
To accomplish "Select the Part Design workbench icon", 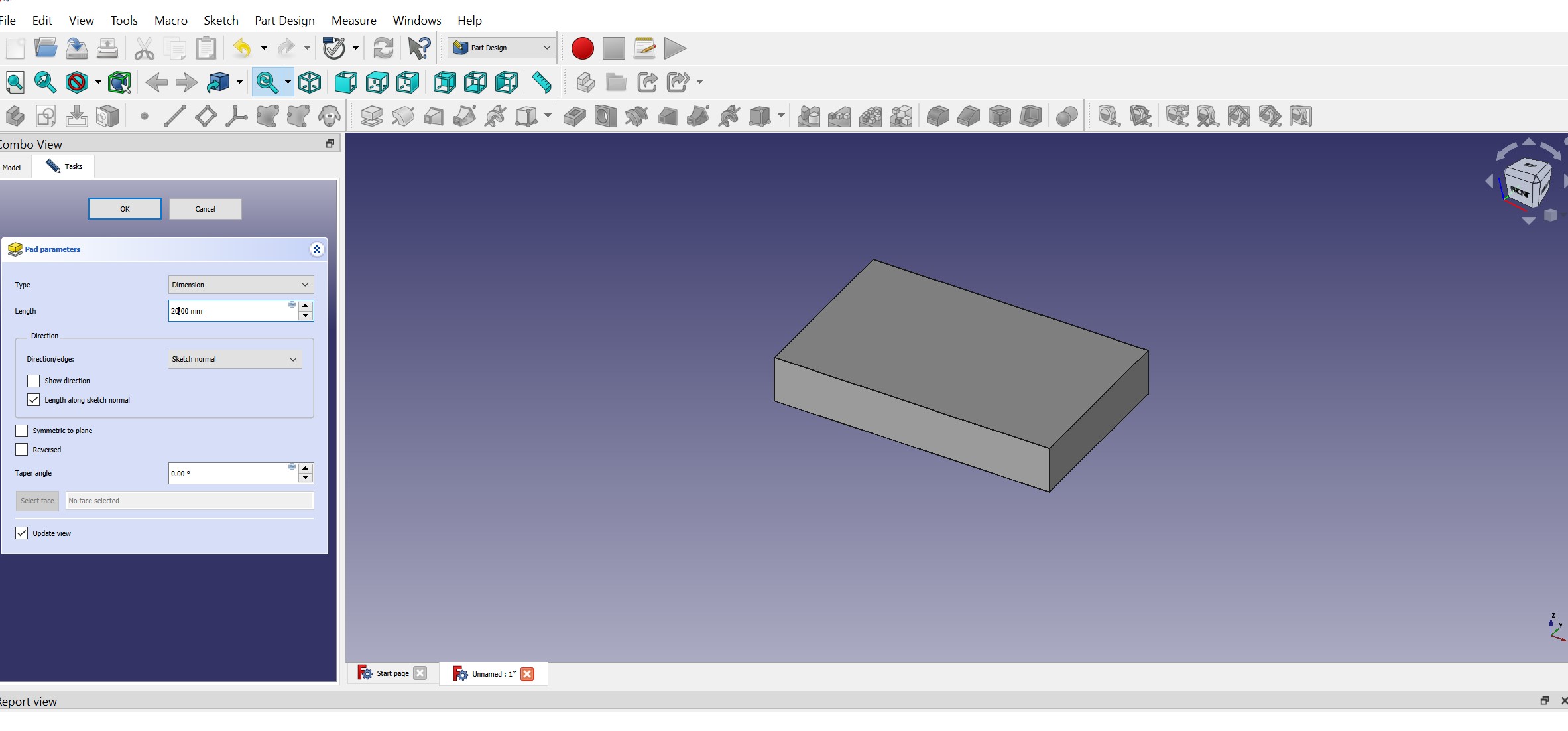I will (464, 47).
